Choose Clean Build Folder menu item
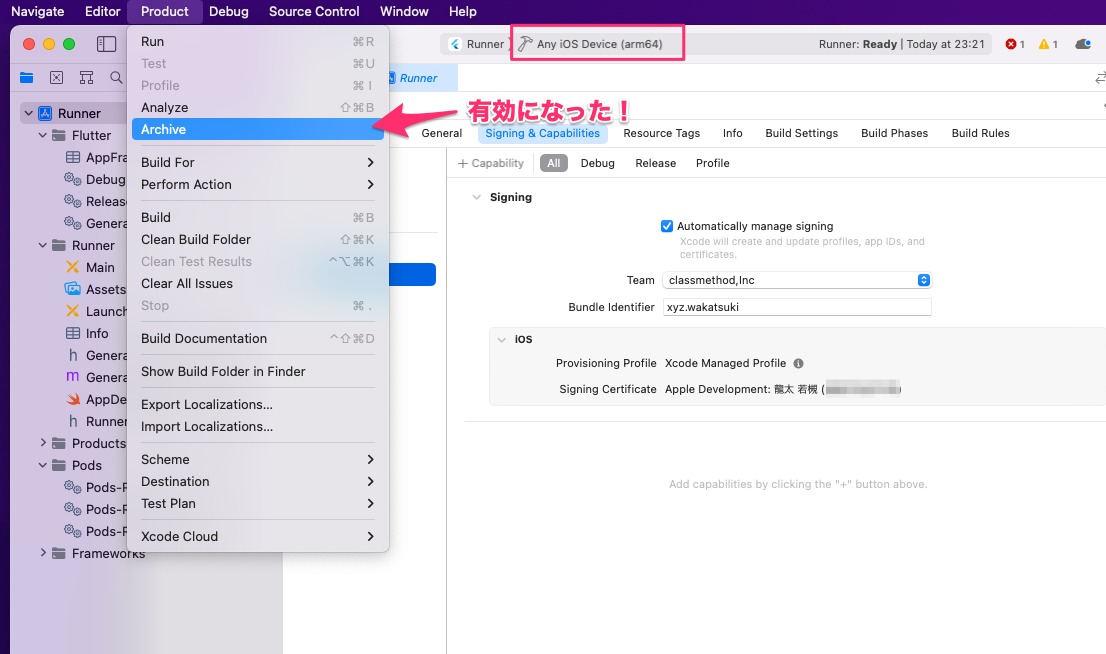Image resolution: width=1106 pixels, height=654 pixels. point(257,239)
